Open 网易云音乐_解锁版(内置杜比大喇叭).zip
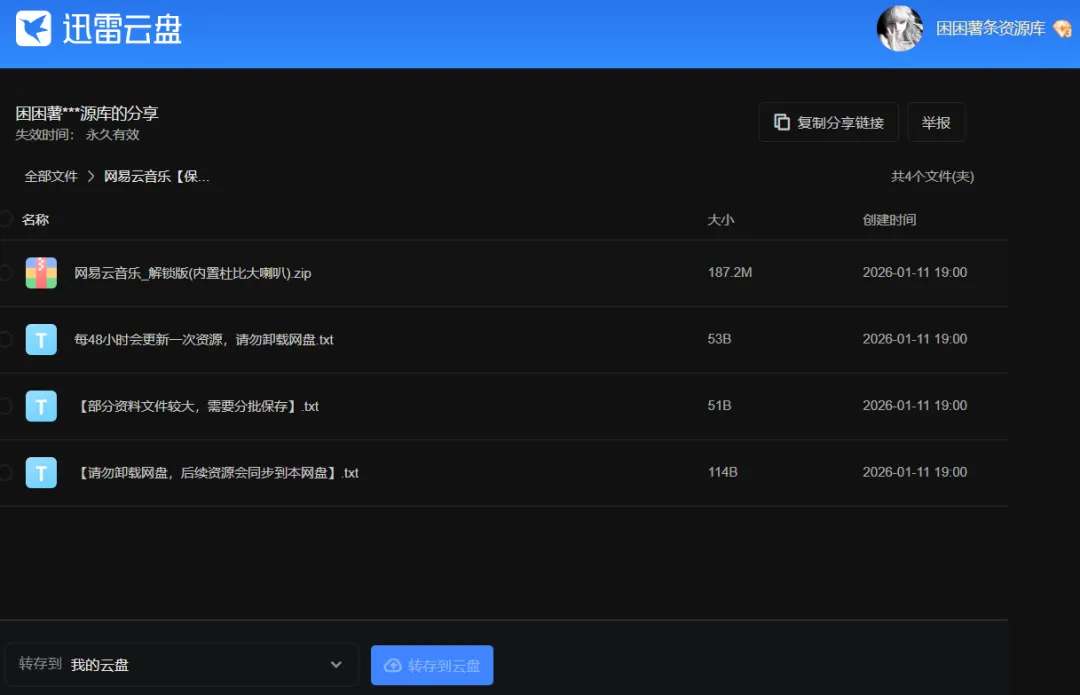1080x695 pixels. click(193, 273)
